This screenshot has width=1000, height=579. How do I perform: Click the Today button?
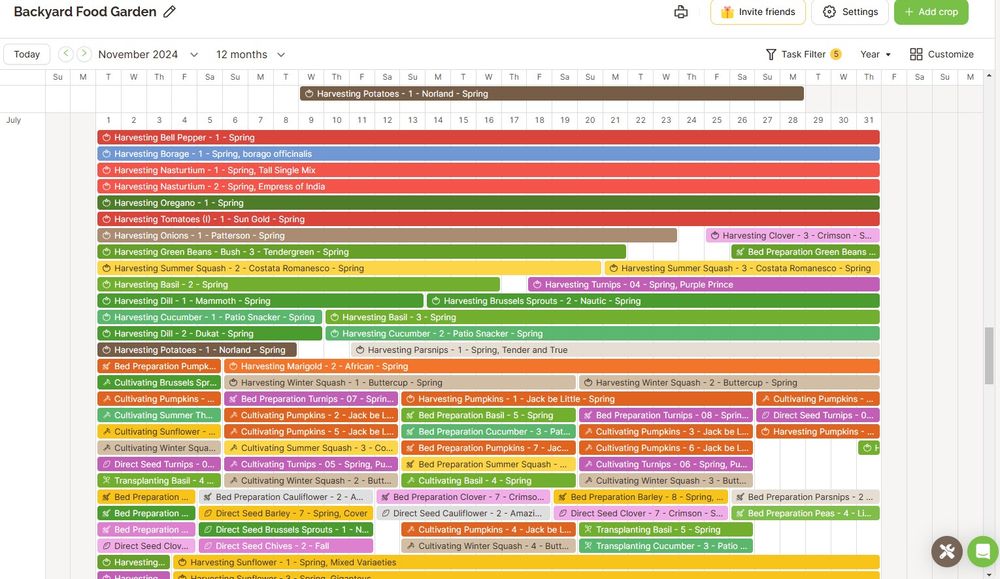(26, 54)
